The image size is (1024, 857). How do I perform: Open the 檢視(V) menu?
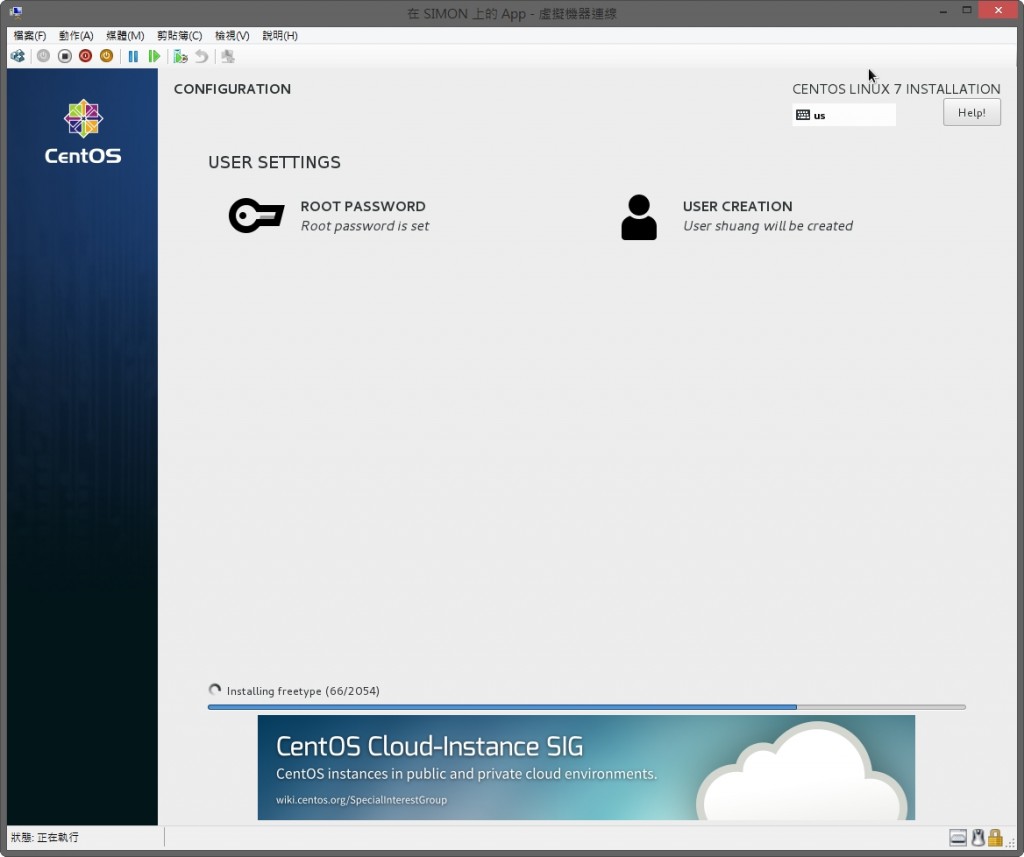coord(232,35)
